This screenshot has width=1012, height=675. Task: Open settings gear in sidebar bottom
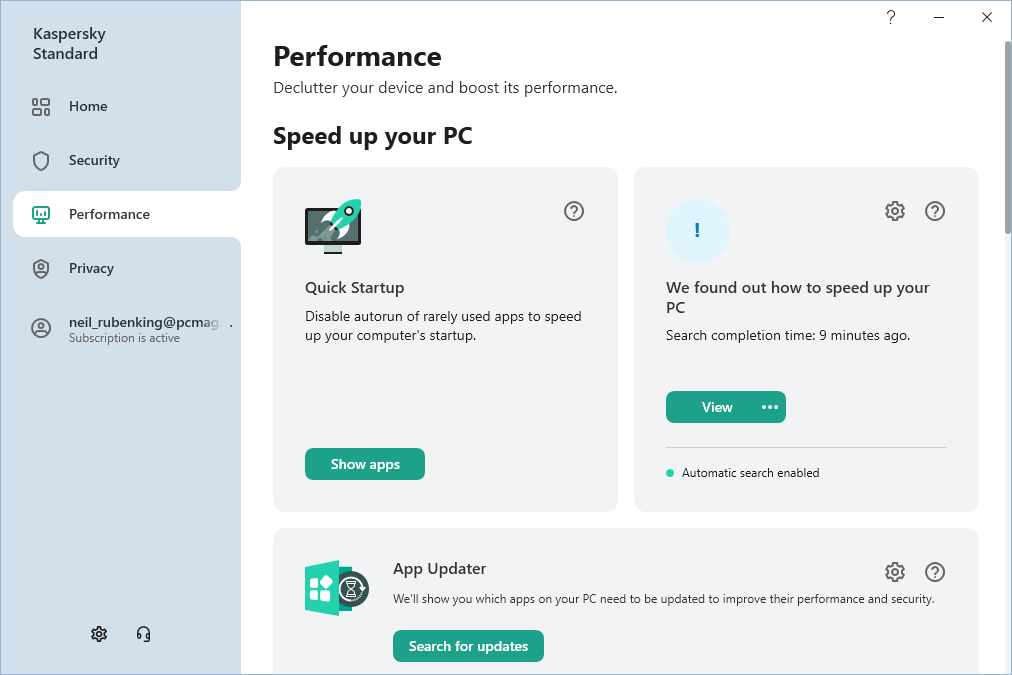[x=99, y=634]
